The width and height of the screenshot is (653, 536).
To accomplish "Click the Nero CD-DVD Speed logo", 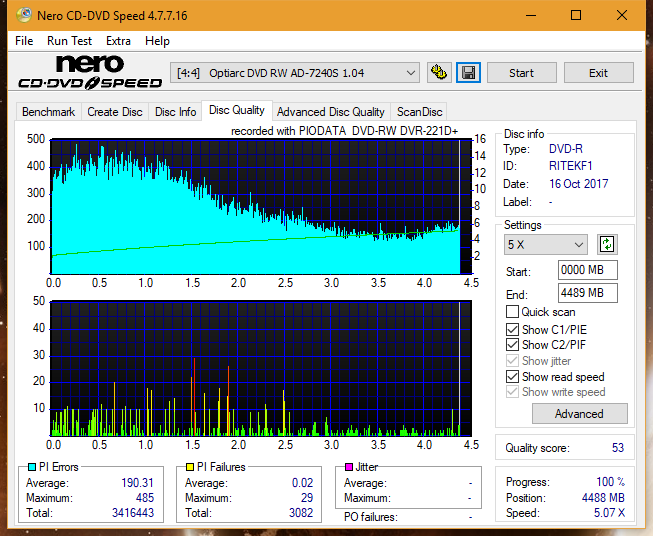I will pyautogui.click(x=90, y=72).
